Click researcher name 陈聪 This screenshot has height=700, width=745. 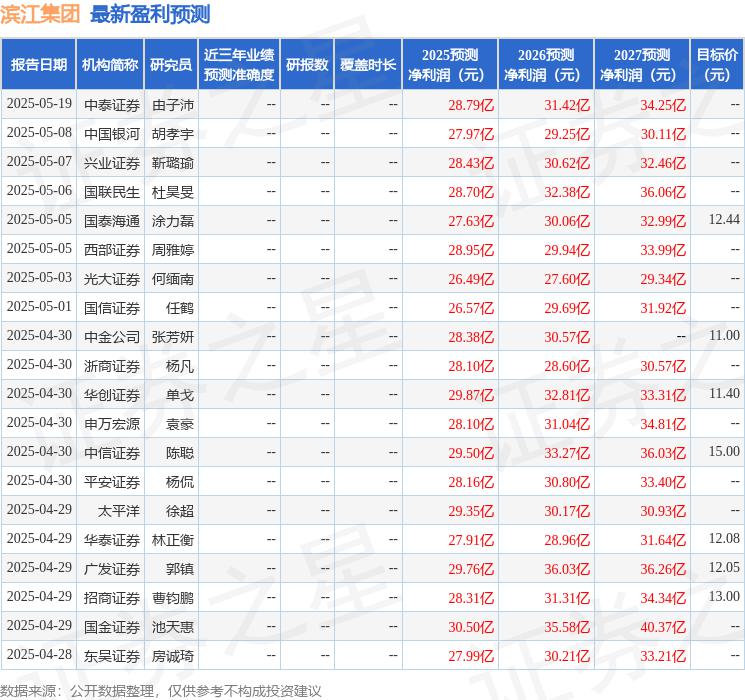click(x=180, y=453)
